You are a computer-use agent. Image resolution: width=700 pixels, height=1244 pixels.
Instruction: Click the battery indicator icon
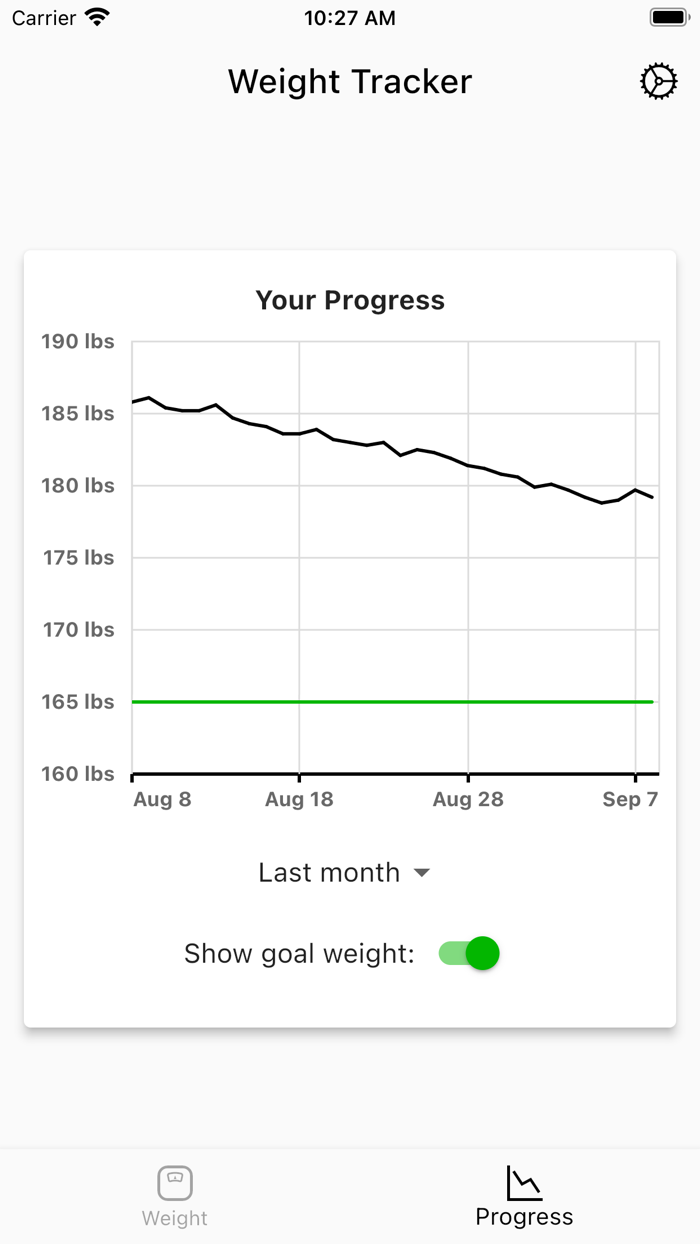tap(668, 16)
